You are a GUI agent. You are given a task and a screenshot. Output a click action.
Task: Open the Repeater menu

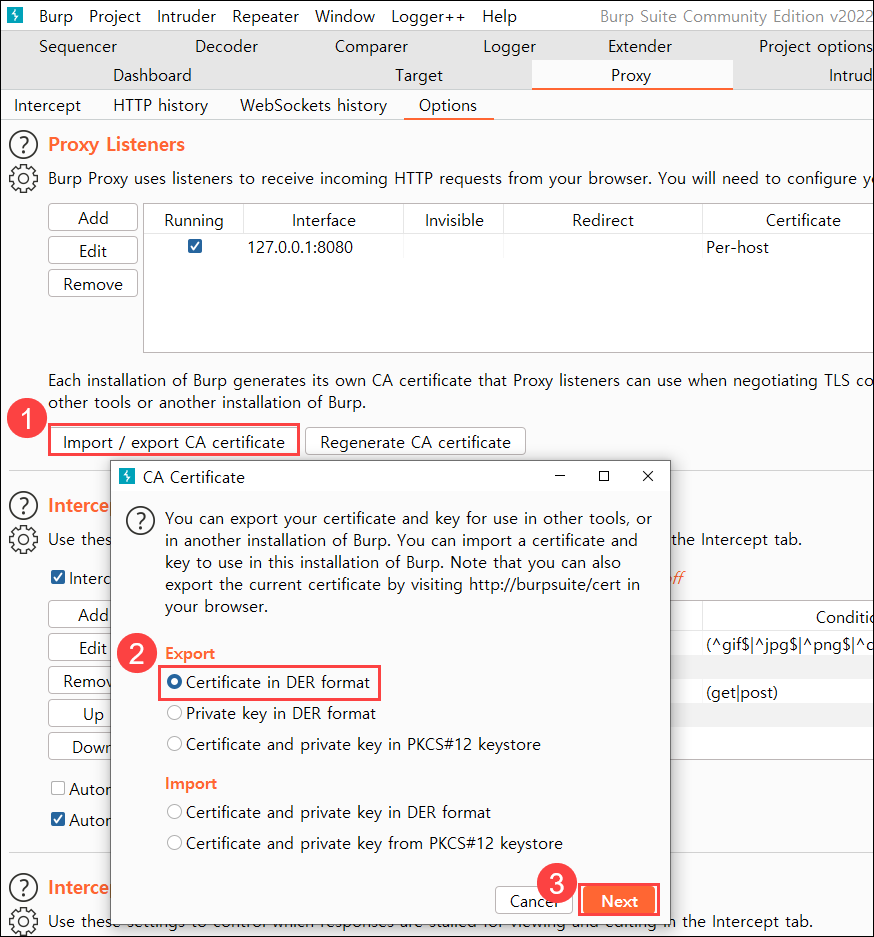click(x=265, y=16)
